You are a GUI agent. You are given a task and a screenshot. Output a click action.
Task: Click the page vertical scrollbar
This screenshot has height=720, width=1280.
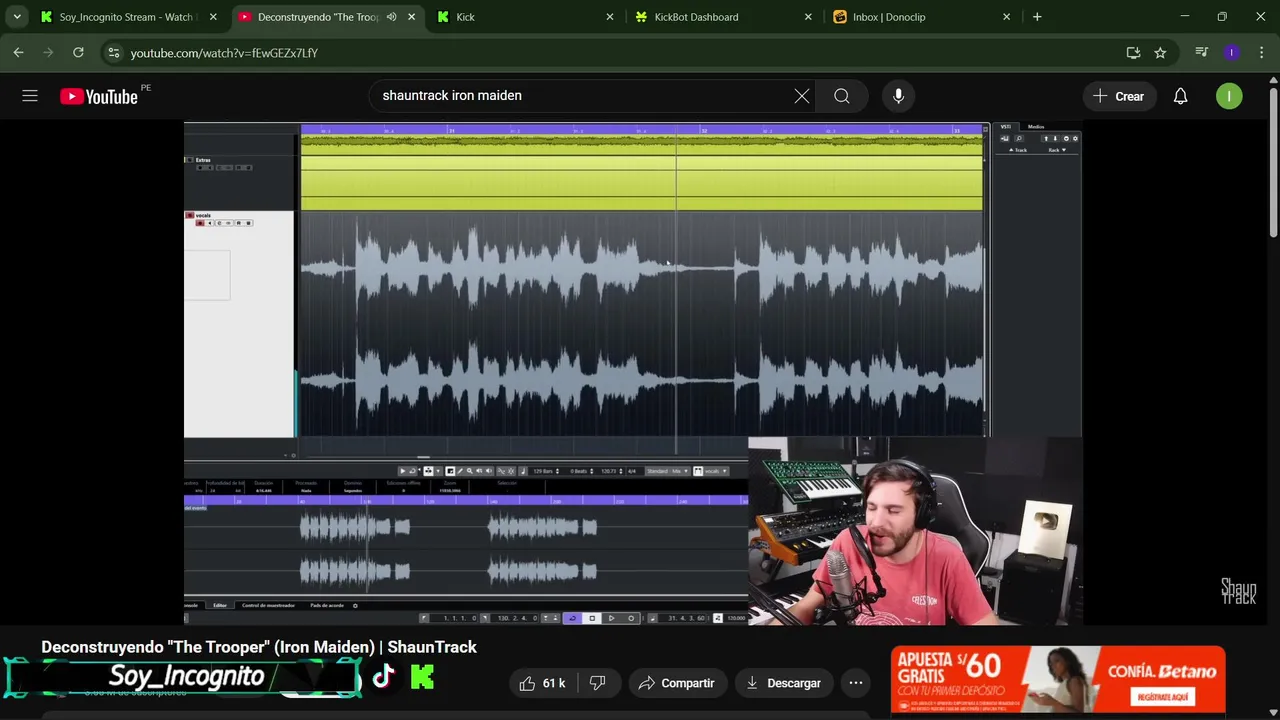pos(1273,160)
